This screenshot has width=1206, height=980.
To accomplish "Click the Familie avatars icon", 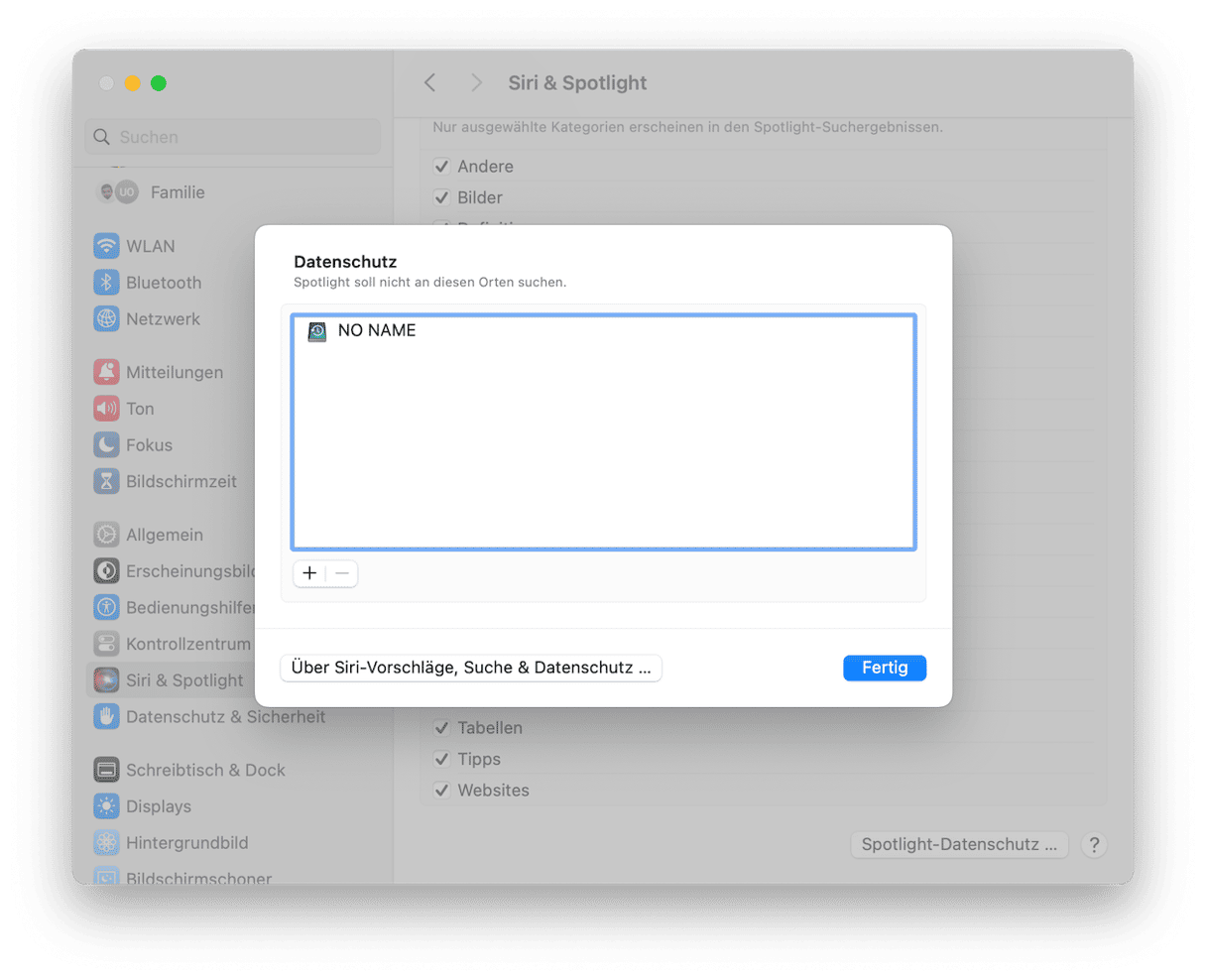I will click(x=117, y=192).
